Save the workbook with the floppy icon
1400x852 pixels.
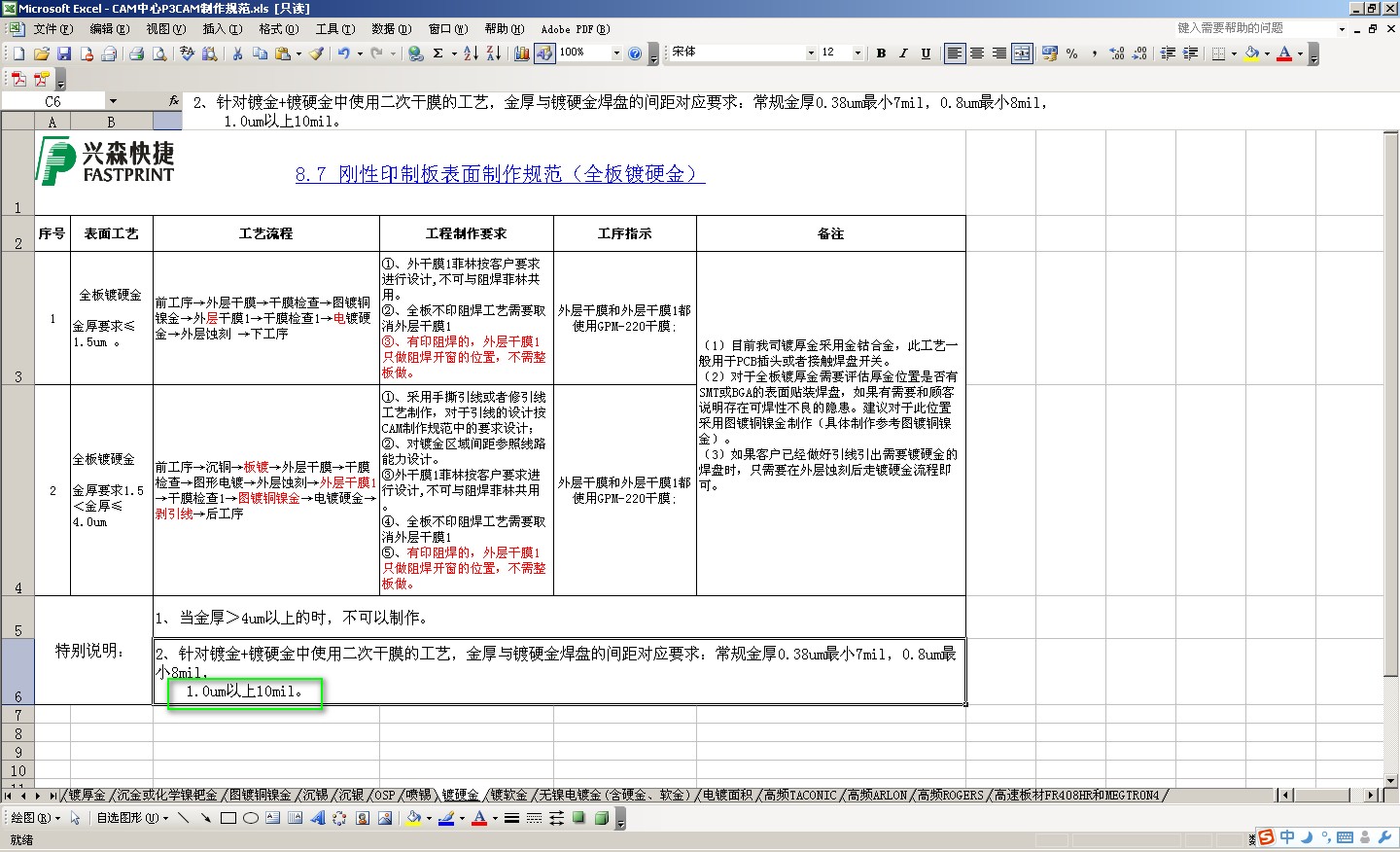point(64,53)
